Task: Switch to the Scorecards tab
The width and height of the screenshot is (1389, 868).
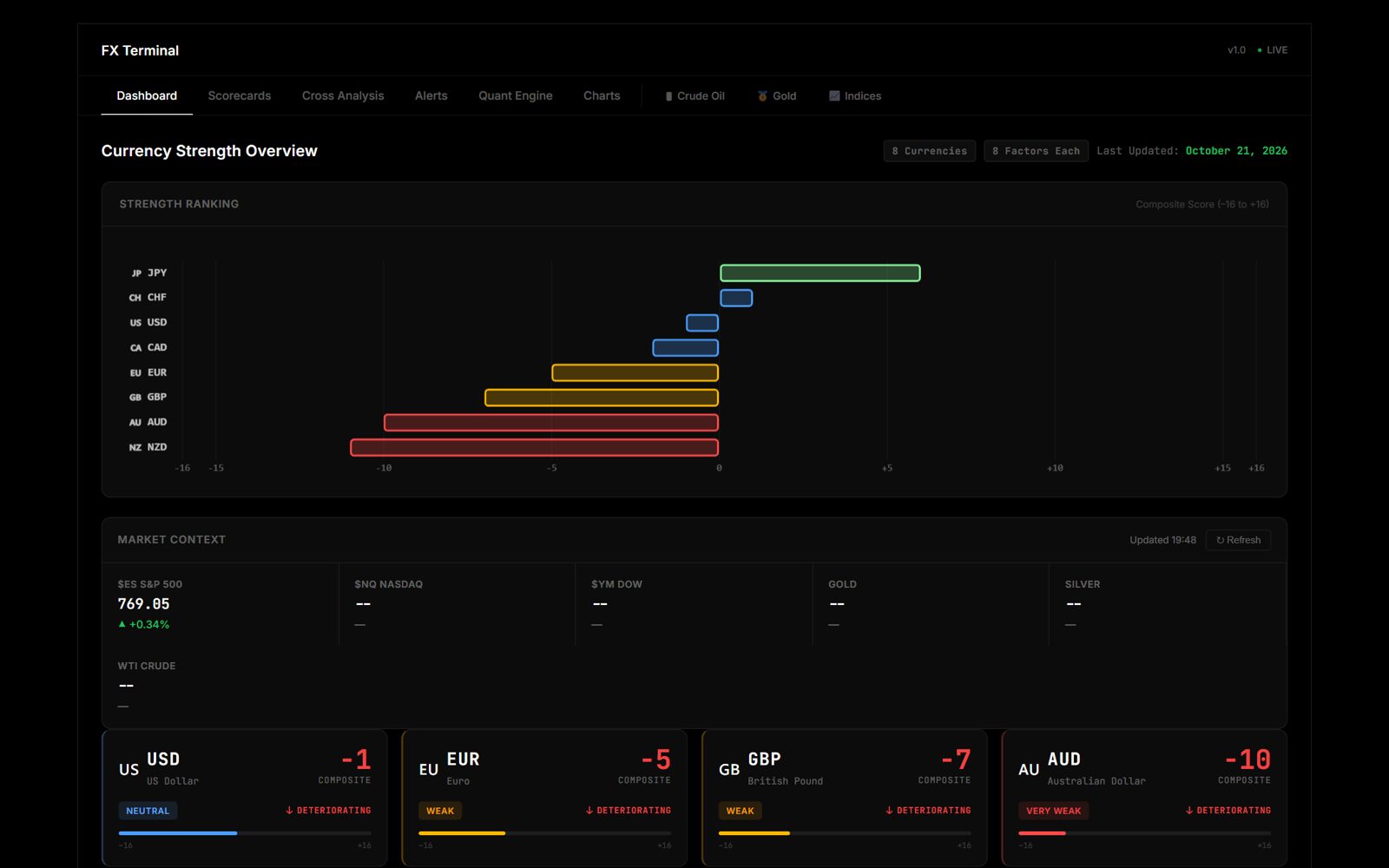Action: [x=240, y=95]
